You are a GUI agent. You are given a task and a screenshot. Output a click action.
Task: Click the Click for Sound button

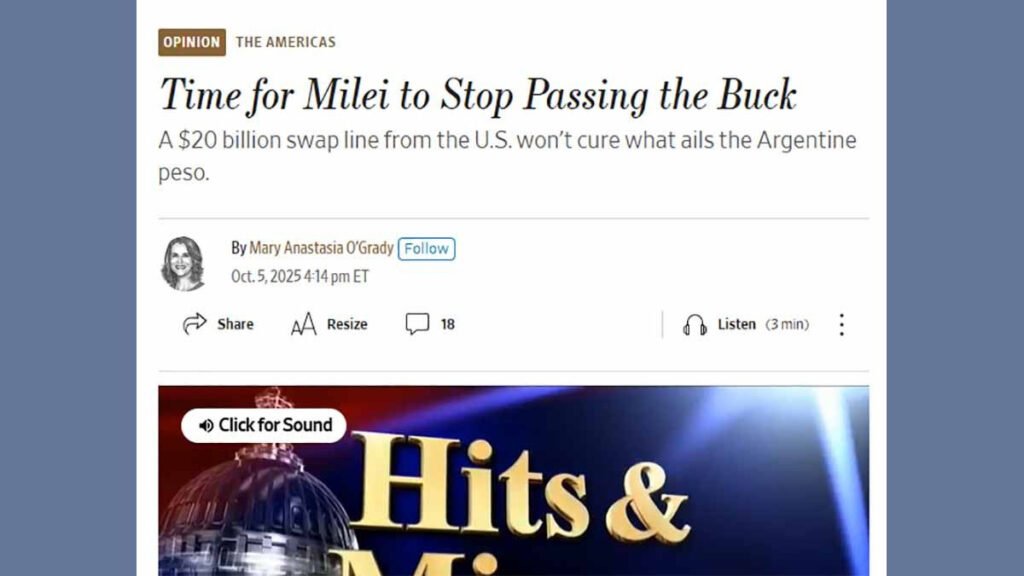[264, 426]
